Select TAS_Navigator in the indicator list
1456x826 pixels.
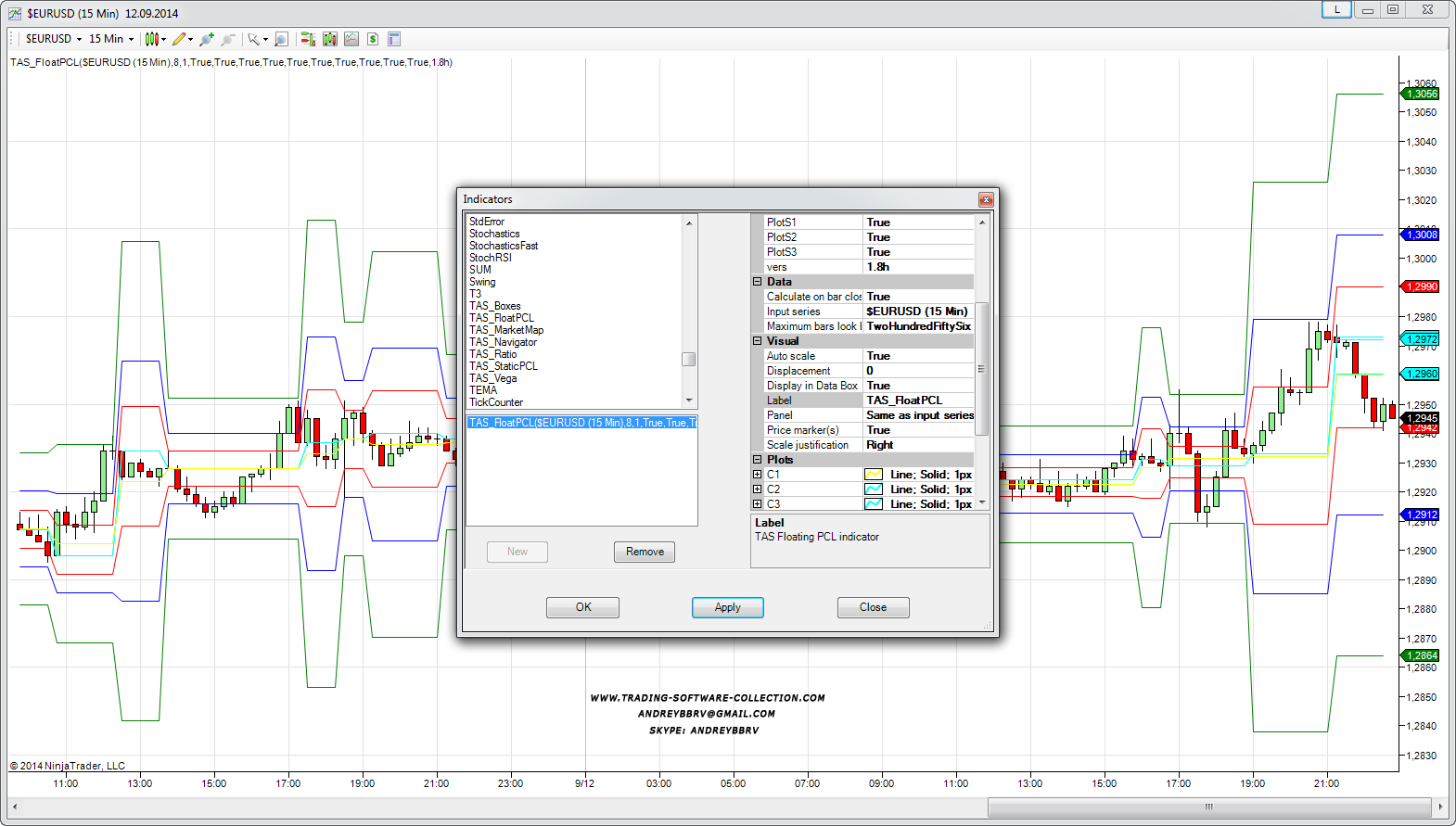pyautogui.click(x=503, y=342)
